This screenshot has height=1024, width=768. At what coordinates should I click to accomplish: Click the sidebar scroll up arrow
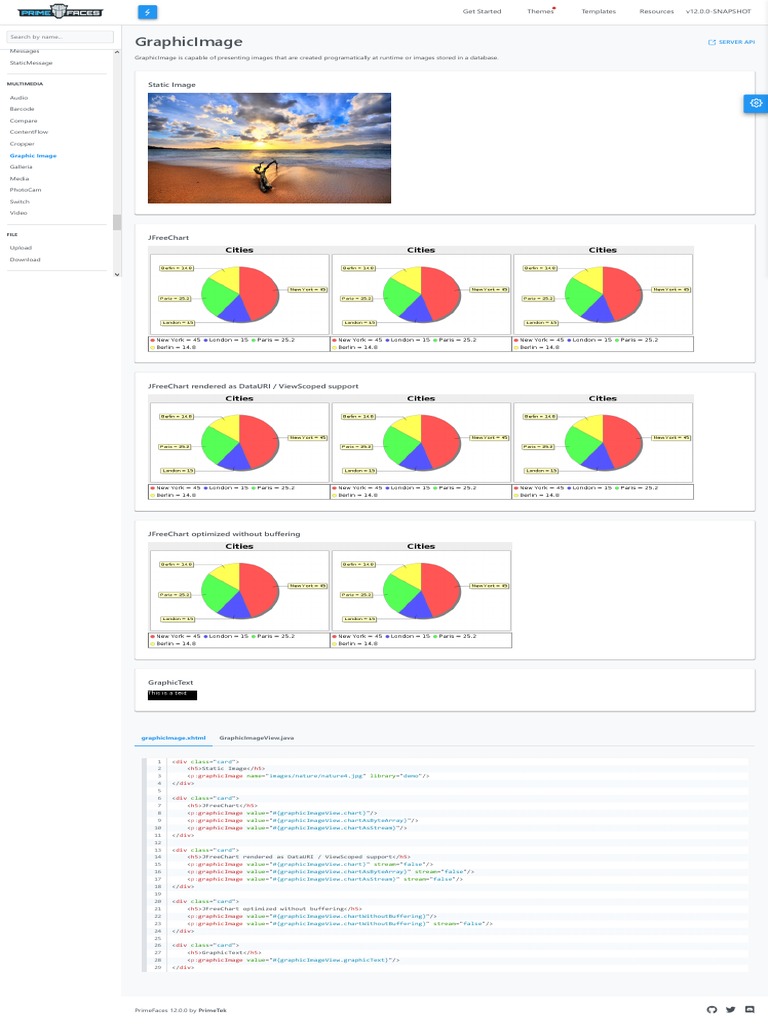pyautogui.click(x=117, y=52)
